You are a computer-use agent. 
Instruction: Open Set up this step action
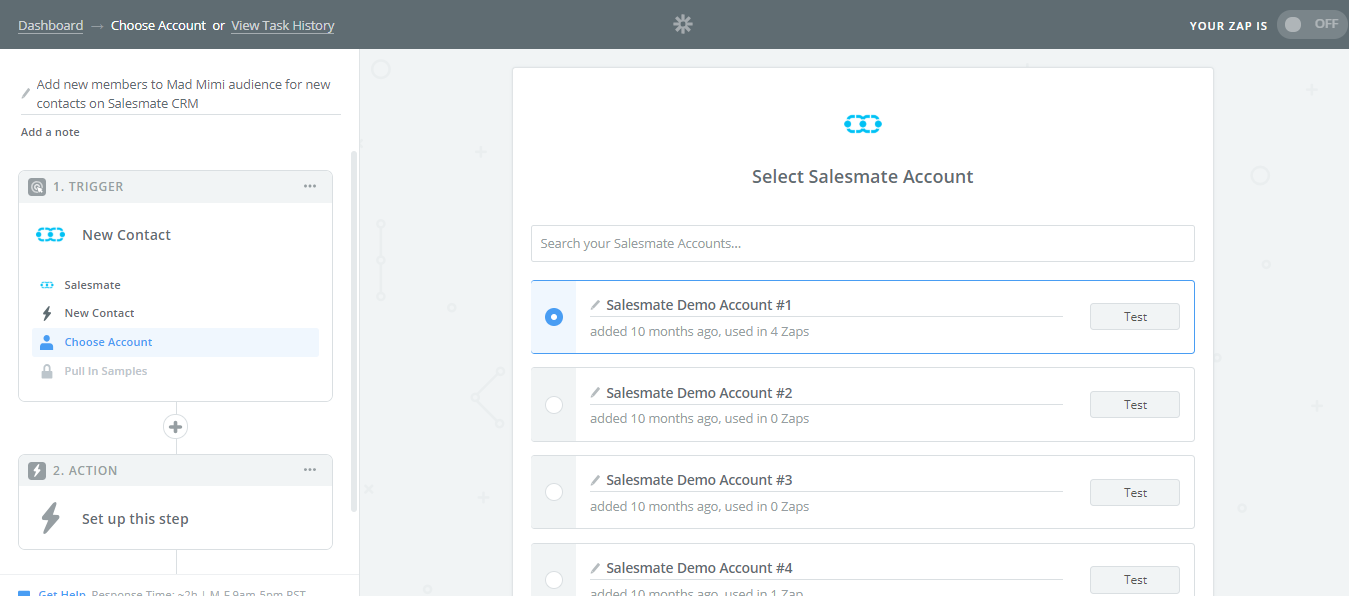135,519
